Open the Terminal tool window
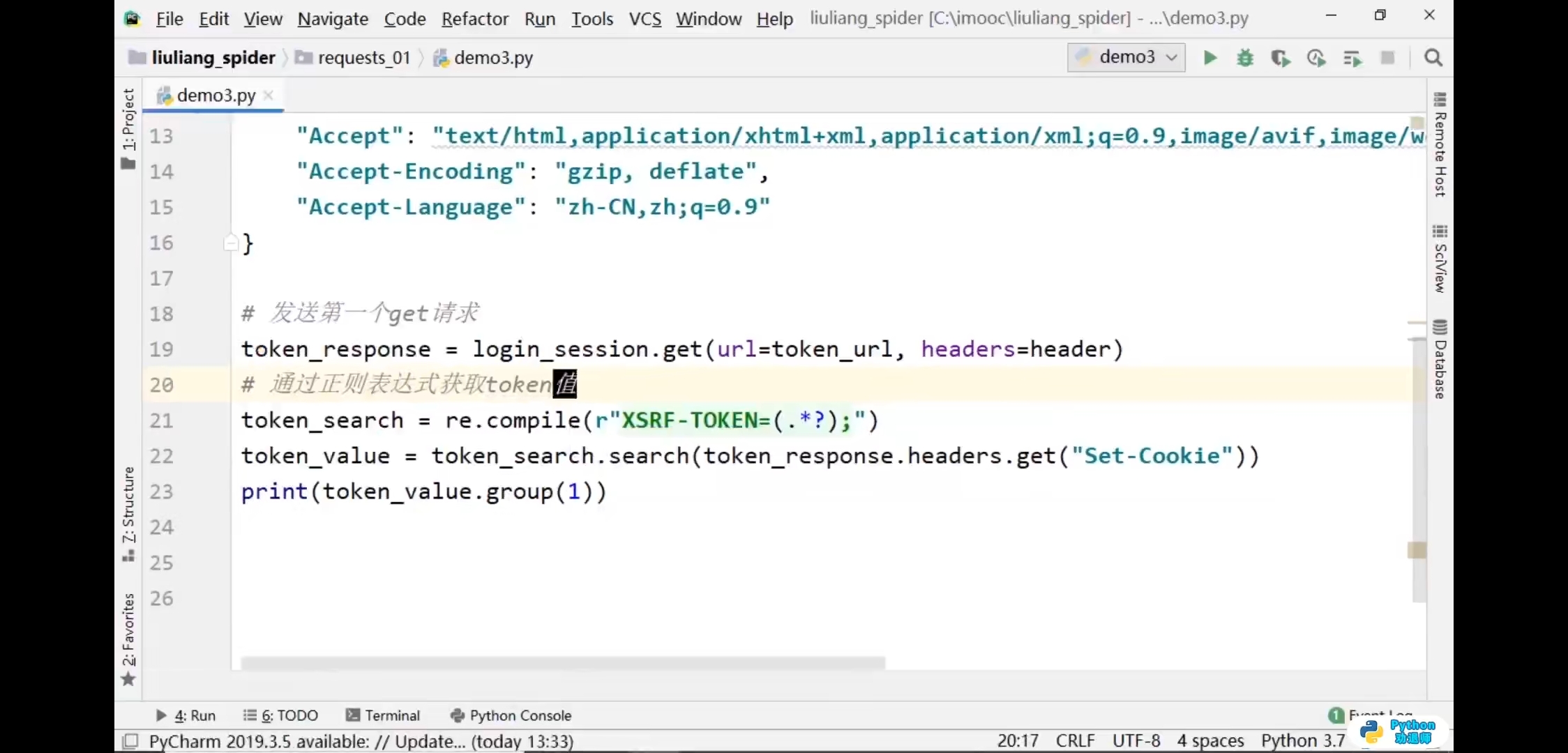 click(383, 715)
